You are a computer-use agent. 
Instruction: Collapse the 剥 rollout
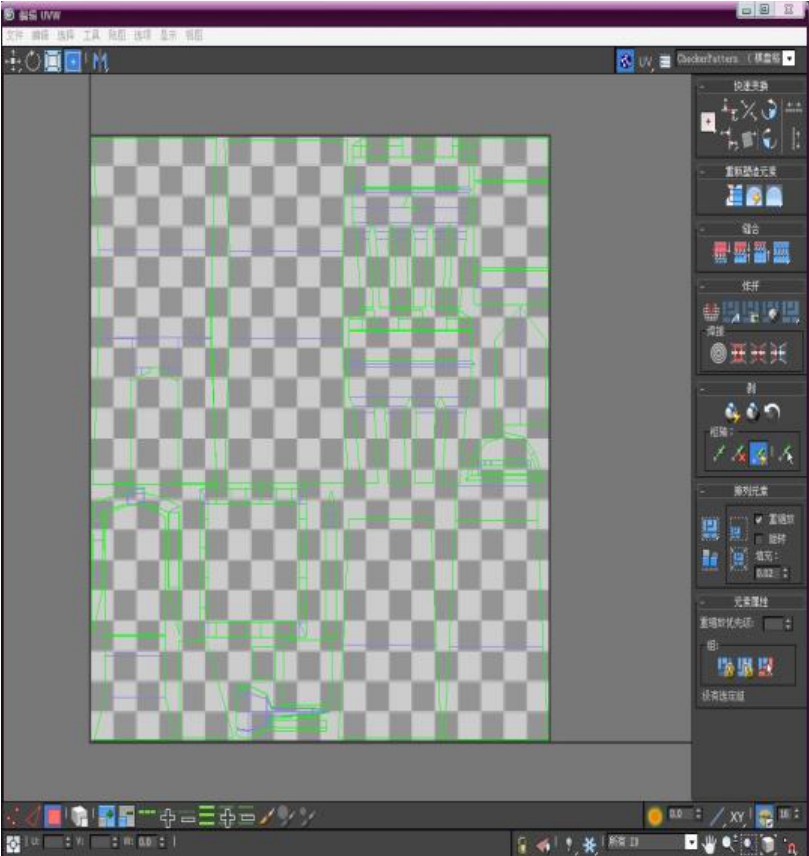750,389
